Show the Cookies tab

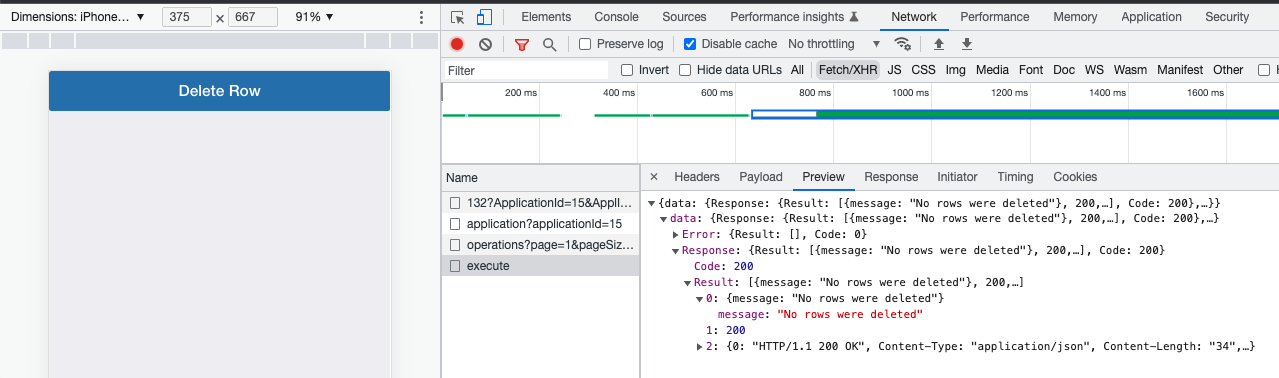1075,177
